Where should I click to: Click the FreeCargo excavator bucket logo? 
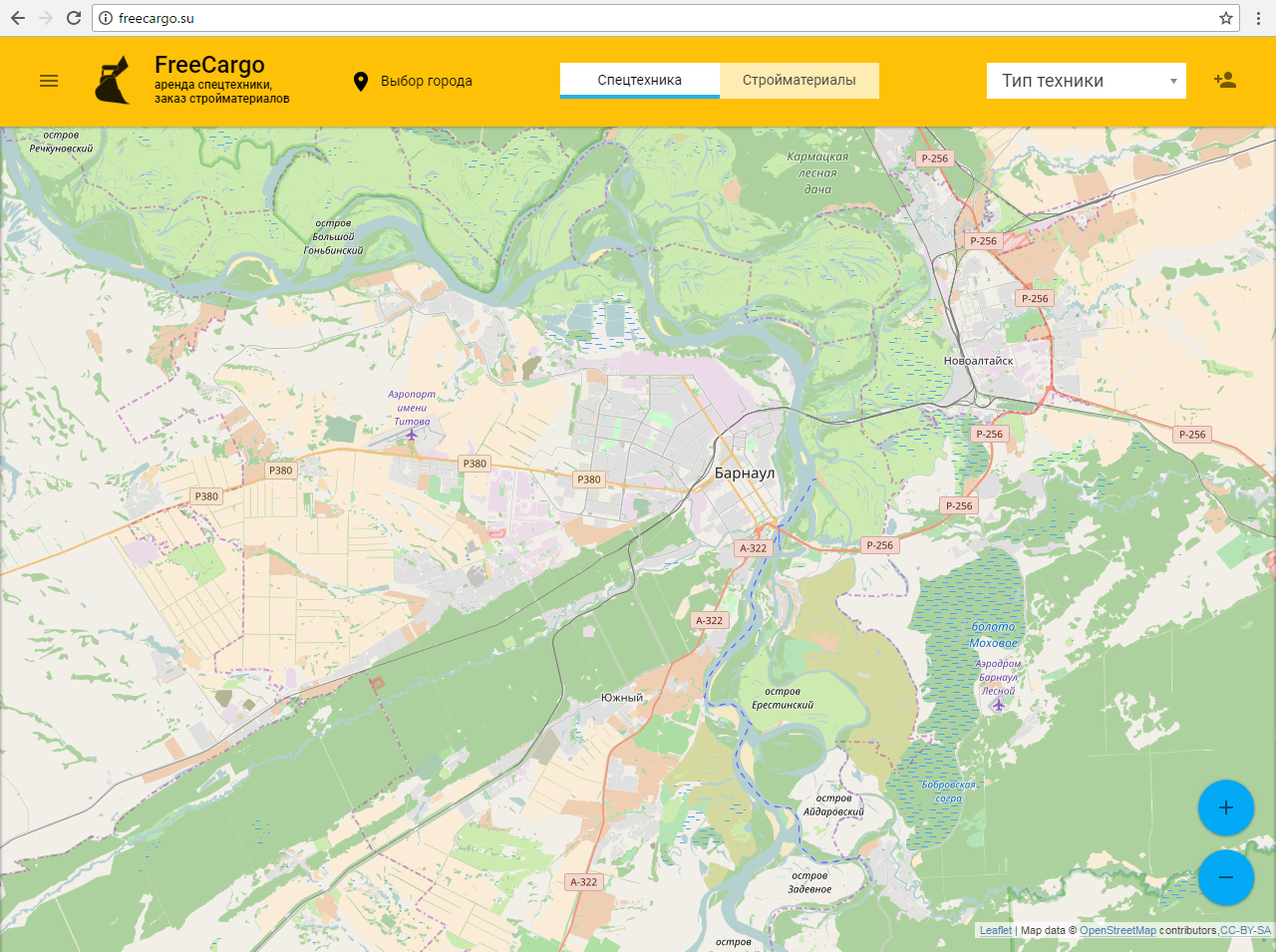pos(113,81)
